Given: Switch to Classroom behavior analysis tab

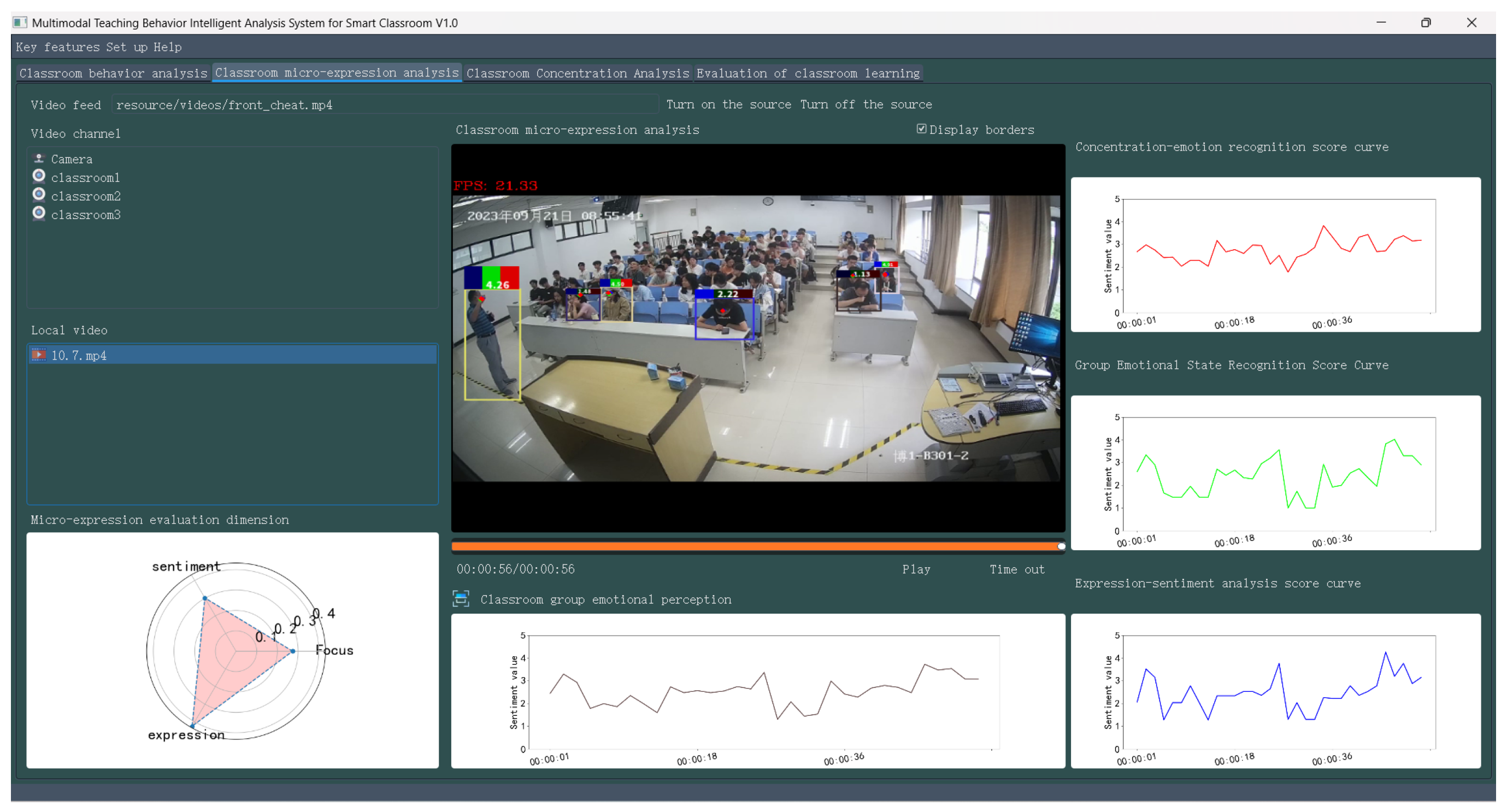Looking at the screenshot, I should (113, 73).
